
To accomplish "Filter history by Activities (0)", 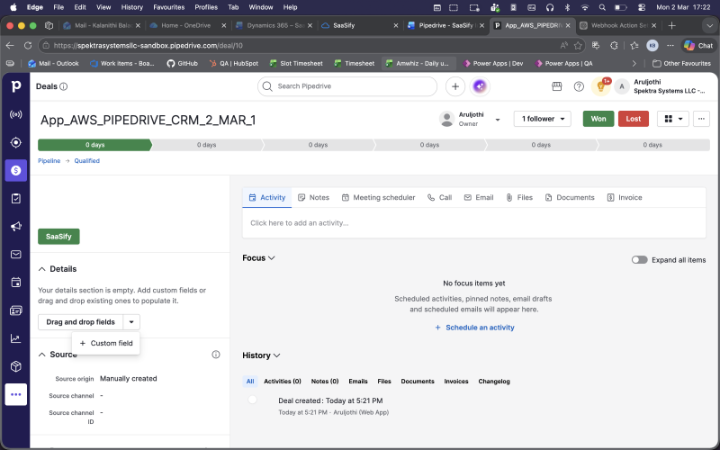I will coord(282,382).
